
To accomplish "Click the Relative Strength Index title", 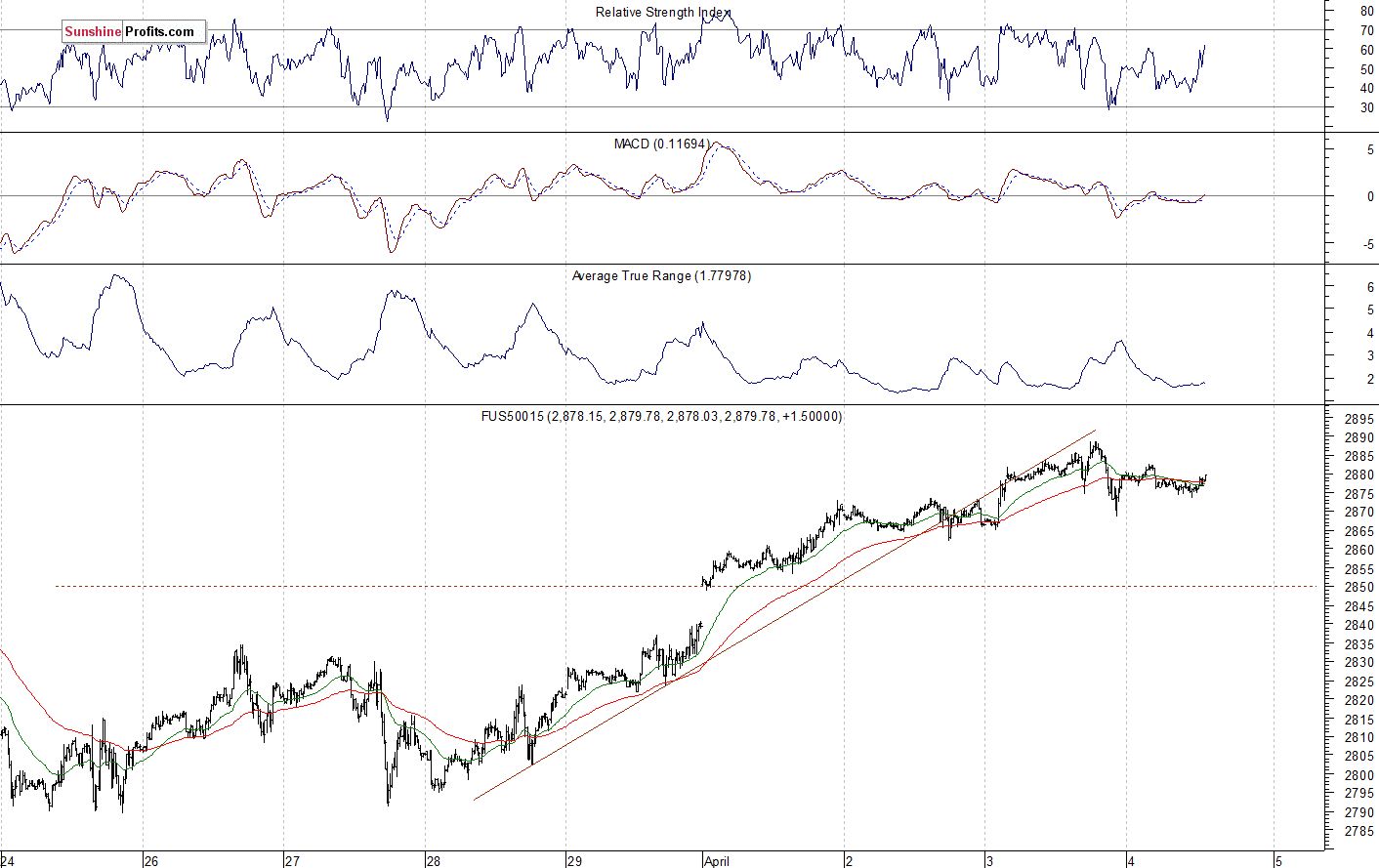I will [x=663, y=13].
